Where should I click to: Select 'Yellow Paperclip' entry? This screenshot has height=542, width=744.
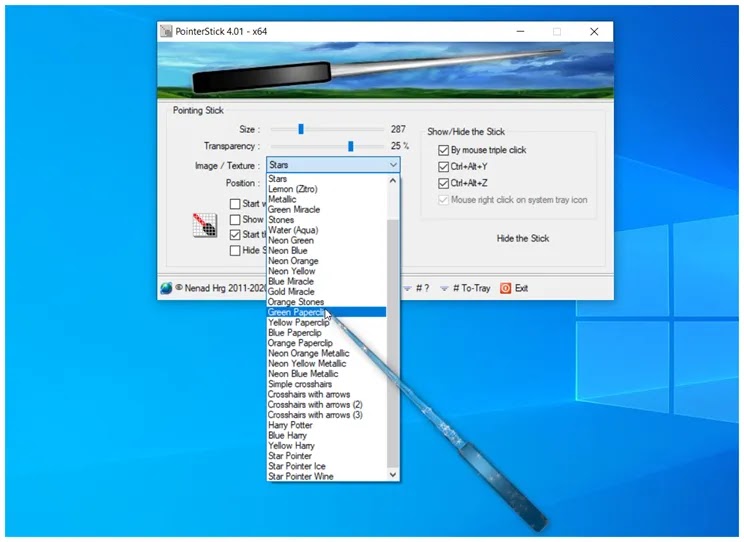(x=326, y=323)
